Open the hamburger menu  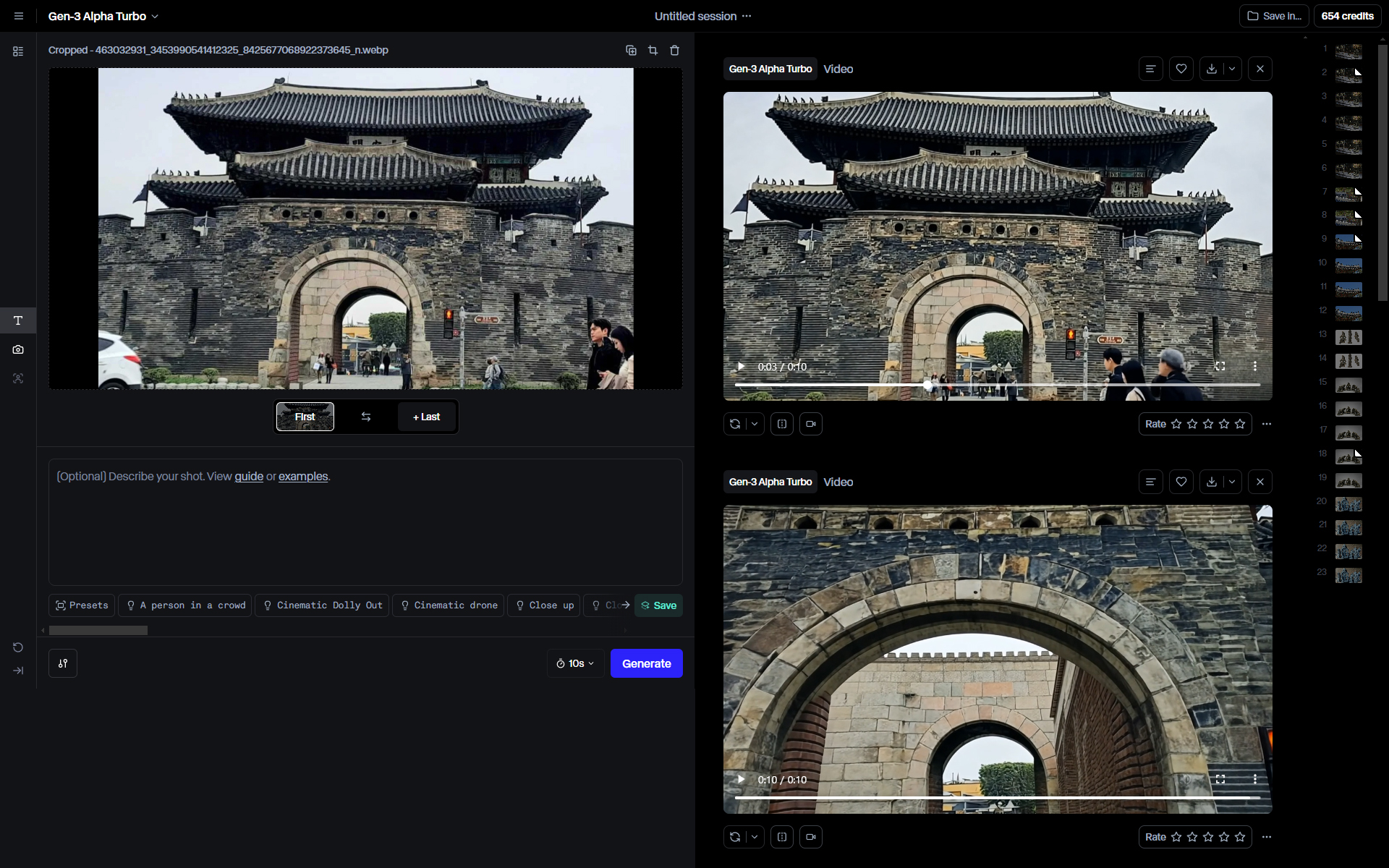click(19, 16)
